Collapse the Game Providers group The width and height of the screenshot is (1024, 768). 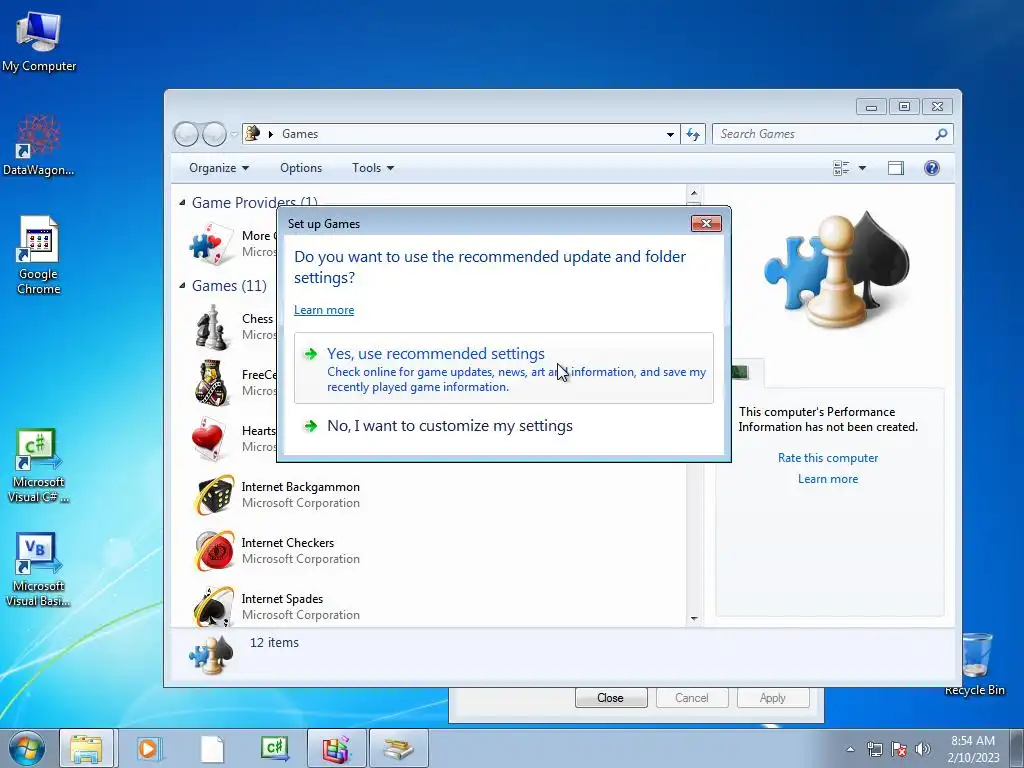[182, 202]
